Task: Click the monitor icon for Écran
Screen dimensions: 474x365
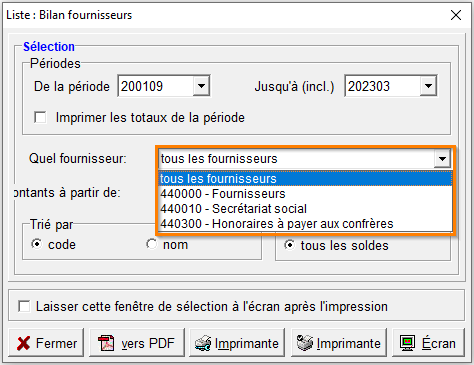Action: (407, 343)
